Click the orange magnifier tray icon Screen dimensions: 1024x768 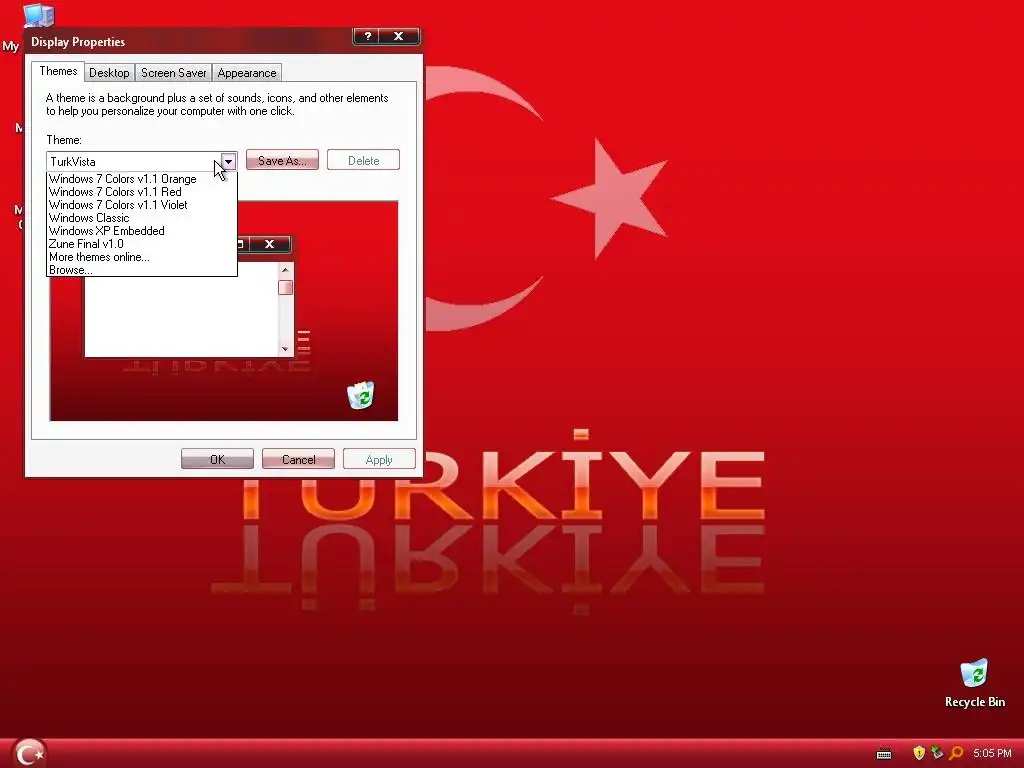(956, 753)
